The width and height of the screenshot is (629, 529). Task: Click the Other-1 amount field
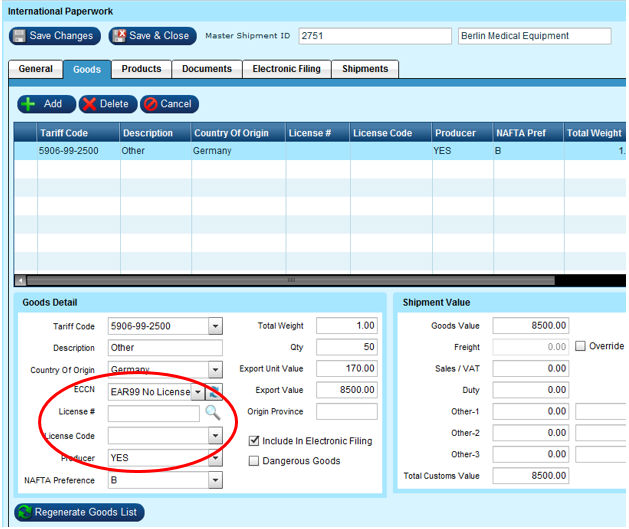(x=530, y=411)
